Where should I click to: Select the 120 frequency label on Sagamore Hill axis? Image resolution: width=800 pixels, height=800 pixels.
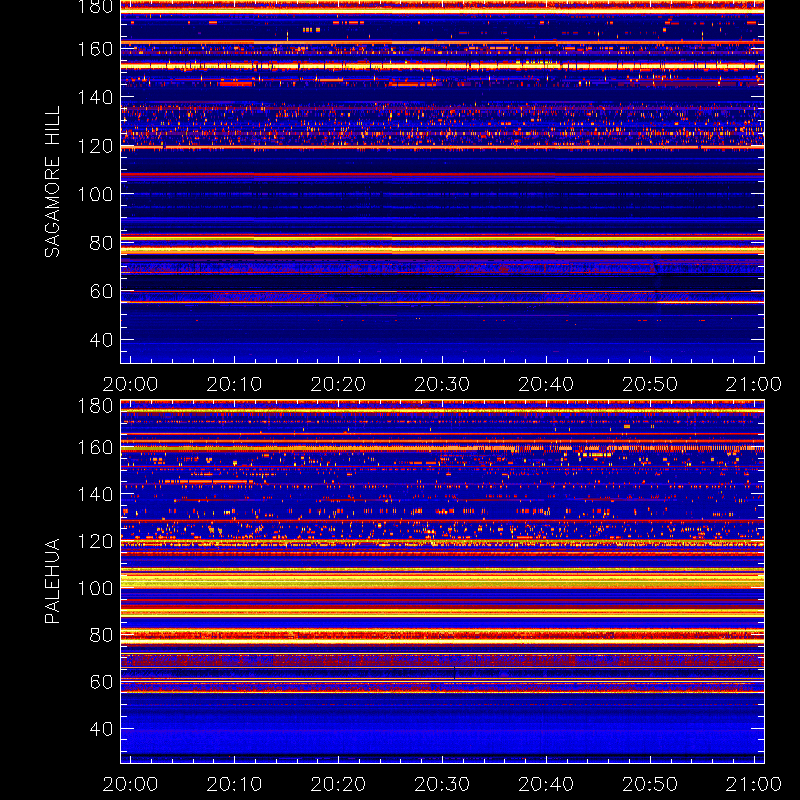pos(95,146)
